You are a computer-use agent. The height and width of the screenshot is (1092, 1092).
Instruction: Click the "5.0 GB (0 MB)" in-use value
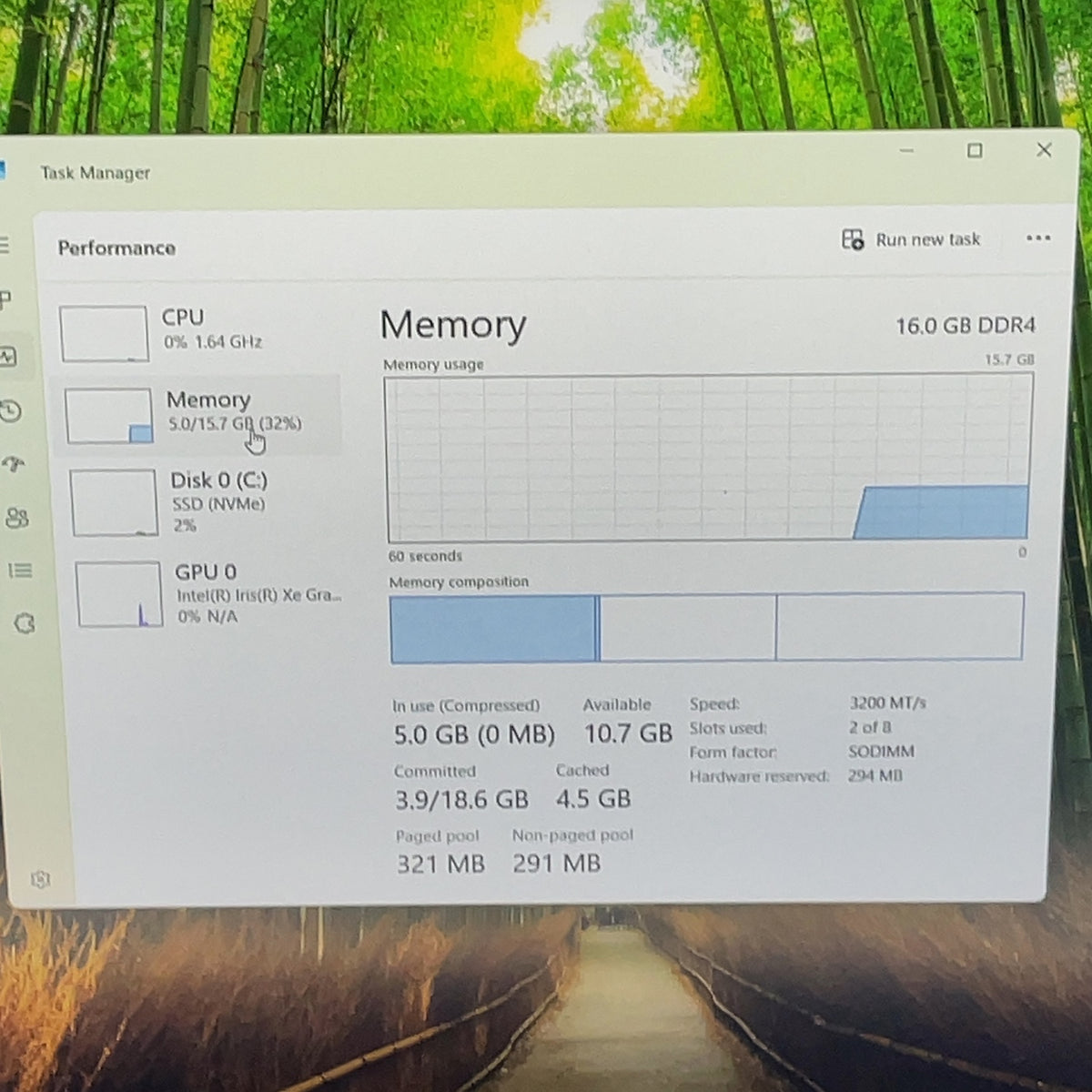[474, 734]
